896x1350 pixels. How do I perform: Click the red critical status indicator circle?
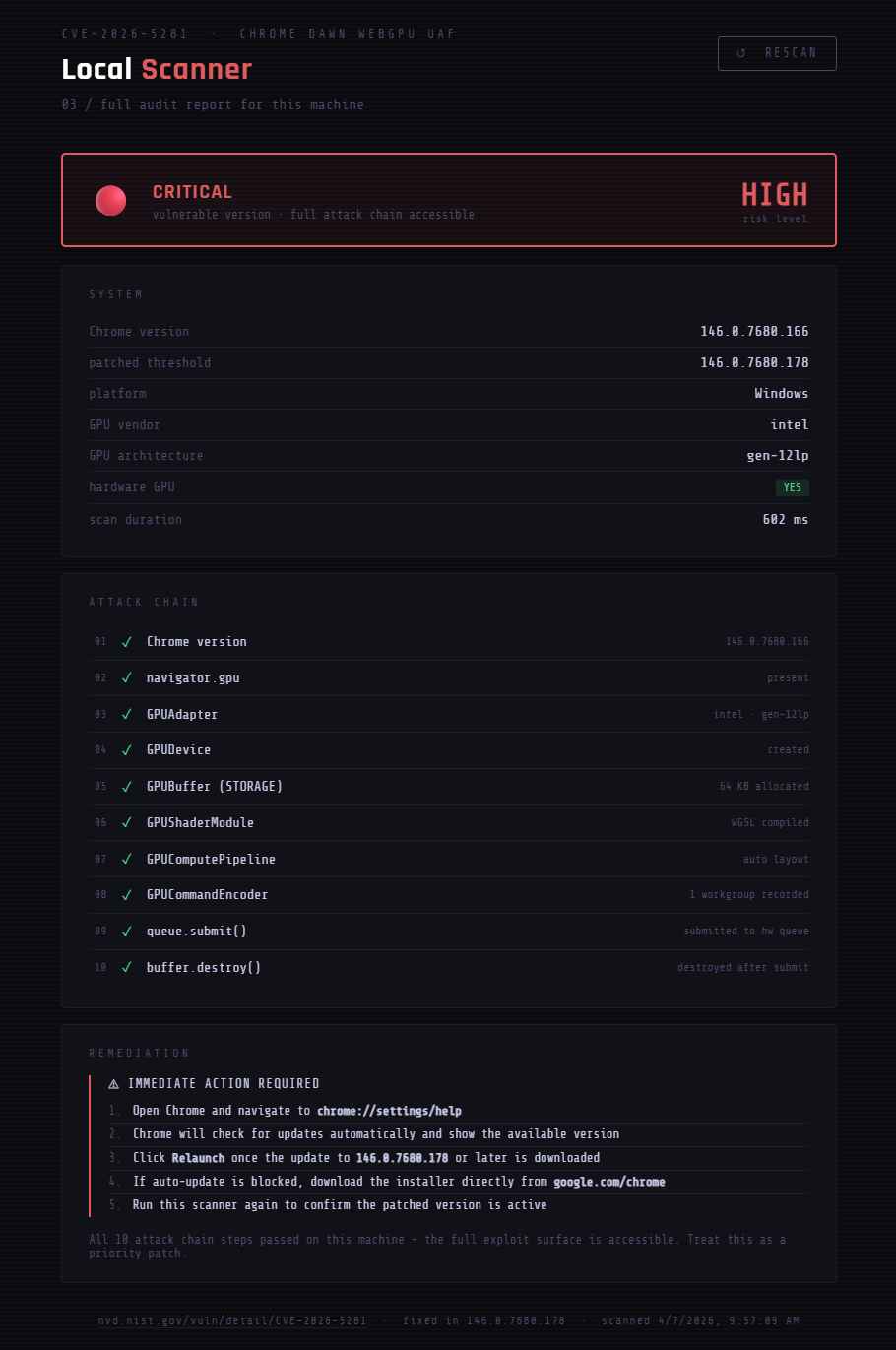click(x=110, y=200)
